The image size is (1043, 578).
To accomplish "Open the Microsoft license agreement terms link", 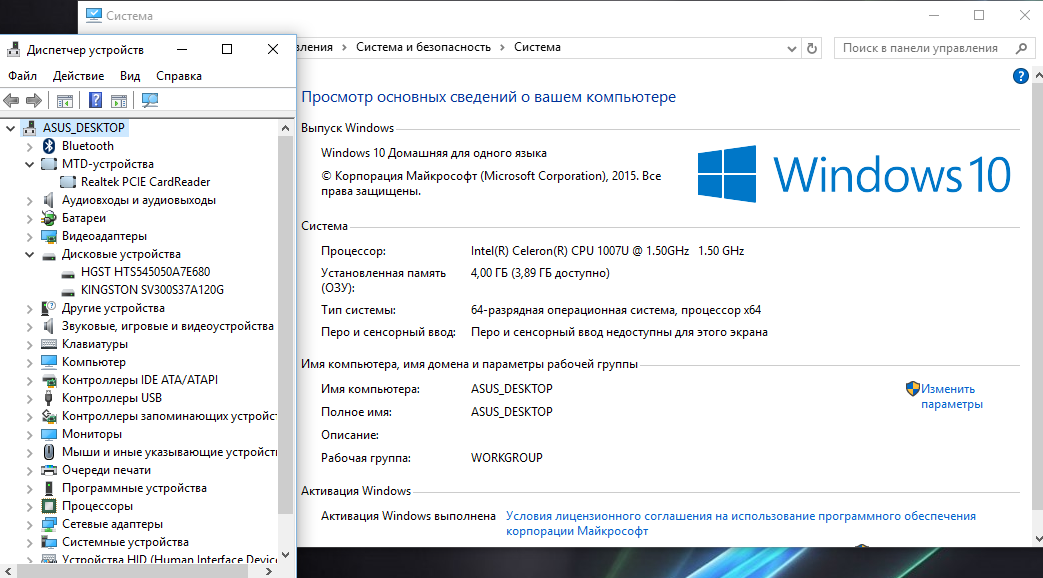I will coord(740,523).
